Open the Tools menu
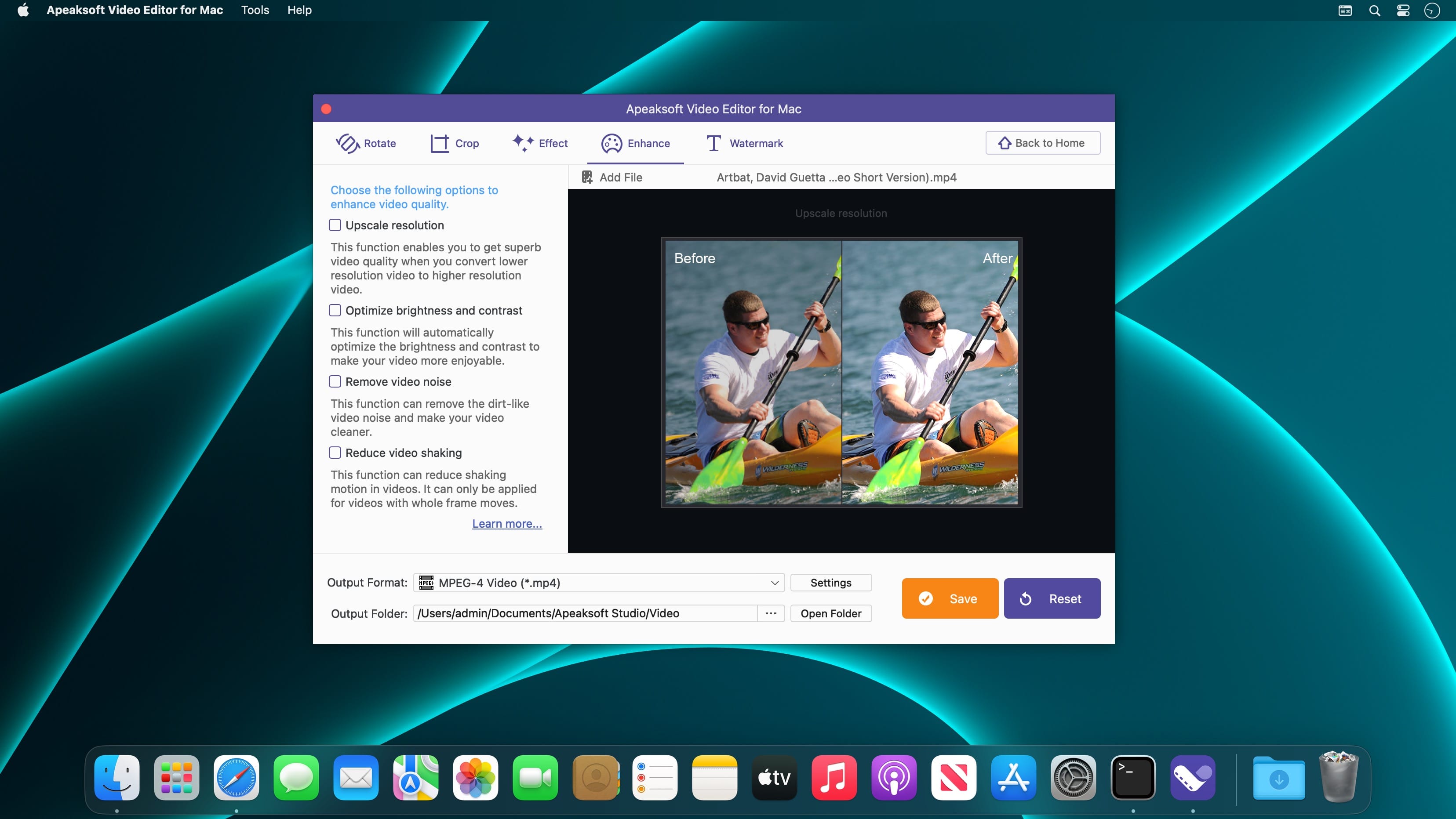This screenshot has width=1456, height=819. pyautogui.click(x=255, y=10)
